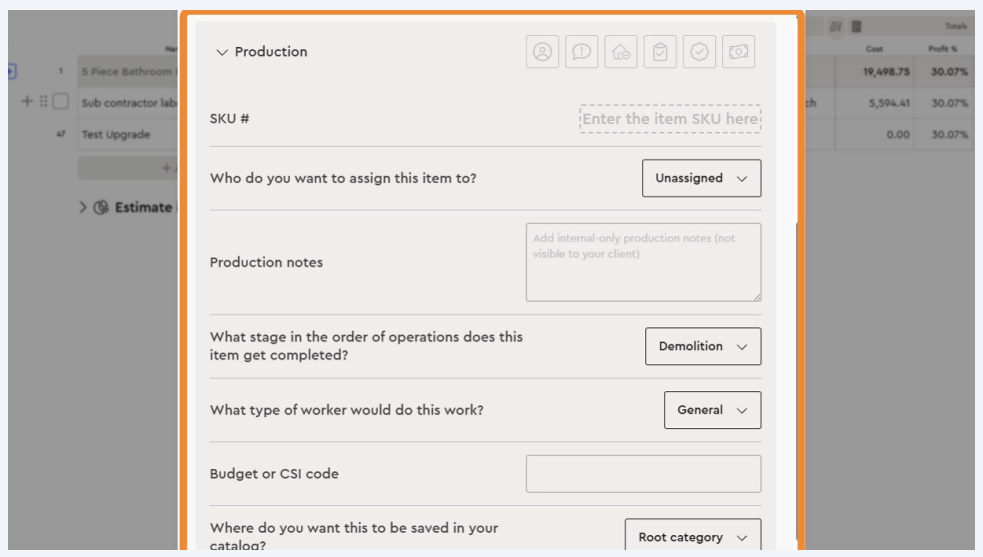Open the General worker type dropdown

pos(711,410)
